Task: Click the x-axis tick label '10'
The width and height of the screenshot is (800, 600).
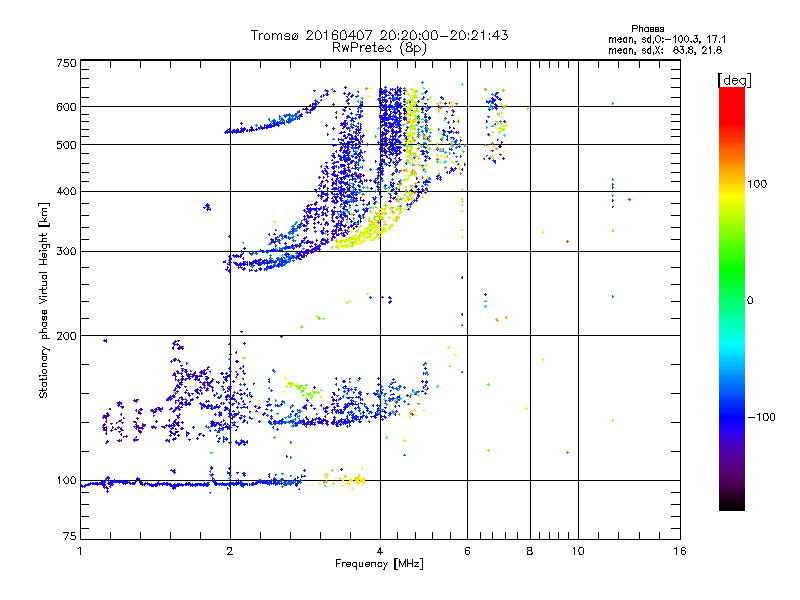Action: pos(578,551)
